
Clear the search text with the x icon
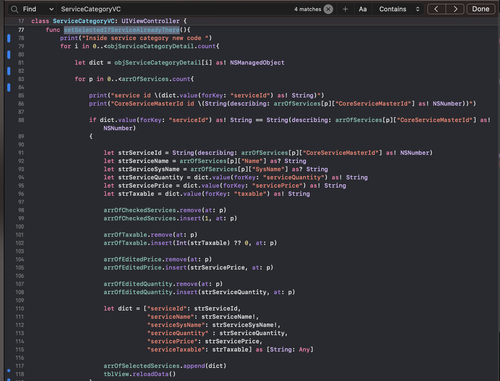(x=328, y=9)
